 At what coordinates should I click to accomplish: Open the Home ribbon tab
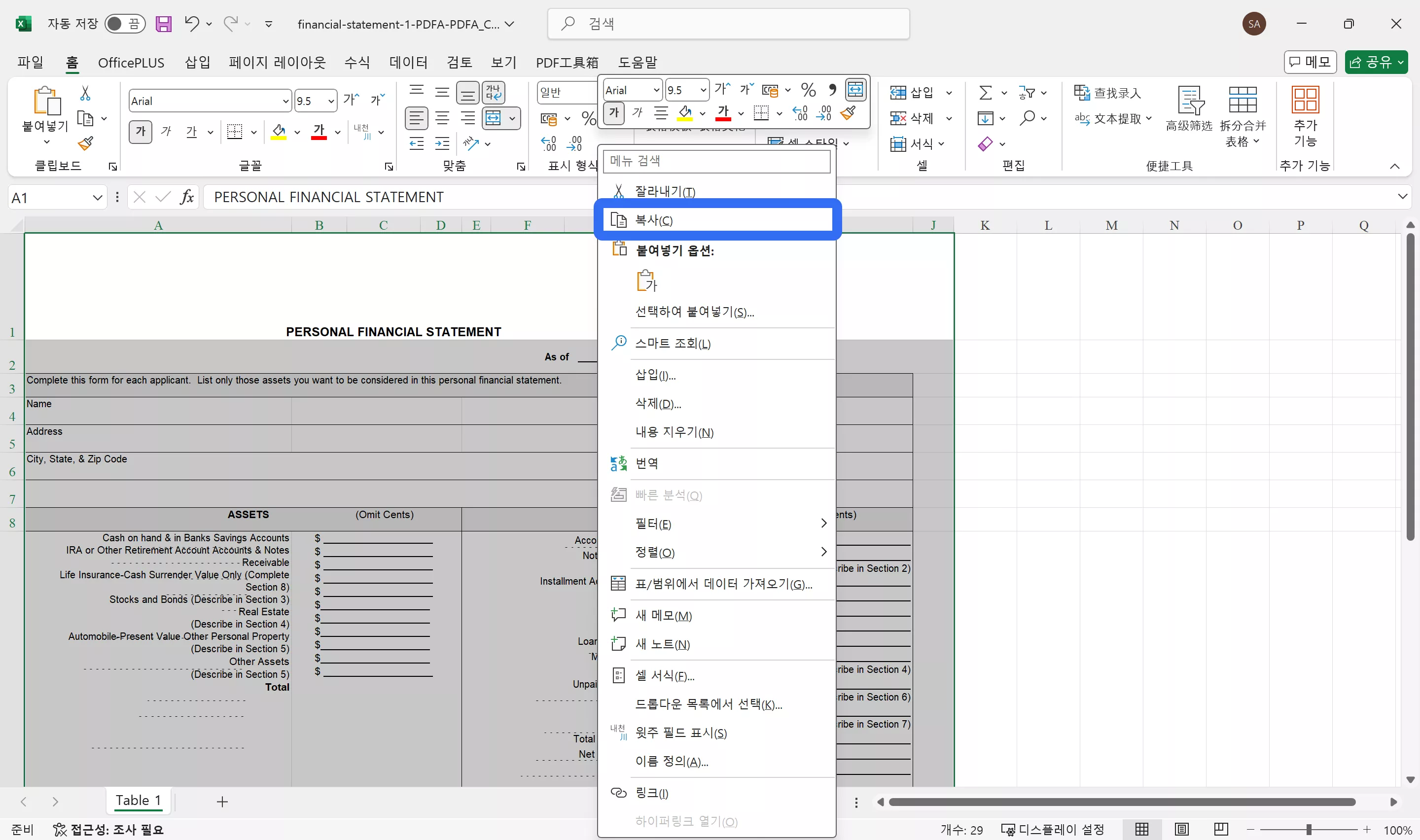72,62
